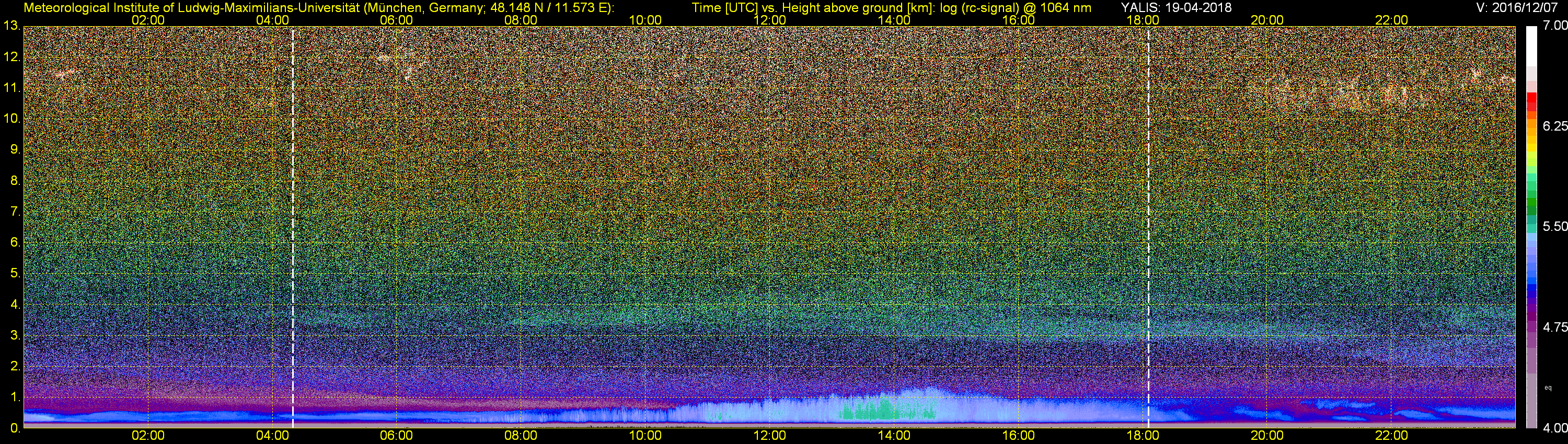Click the 12 km height axis label
The height and width of the screenshot is (444, 1568).
[11, 57]
